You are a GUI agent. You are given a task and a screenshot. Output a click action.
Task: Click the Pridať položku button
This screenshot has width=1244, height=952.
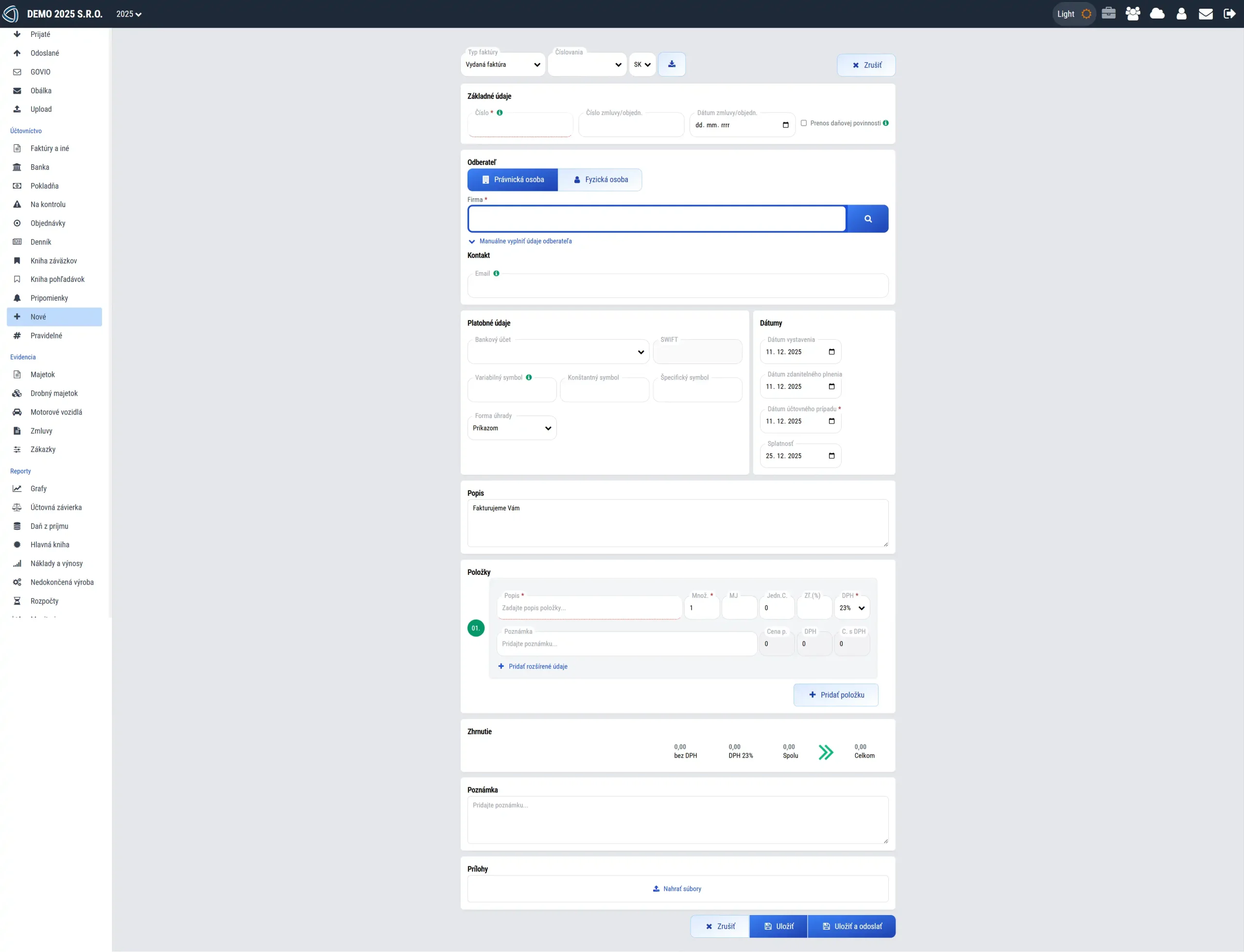pyautogui.click(x=835, y=695)
